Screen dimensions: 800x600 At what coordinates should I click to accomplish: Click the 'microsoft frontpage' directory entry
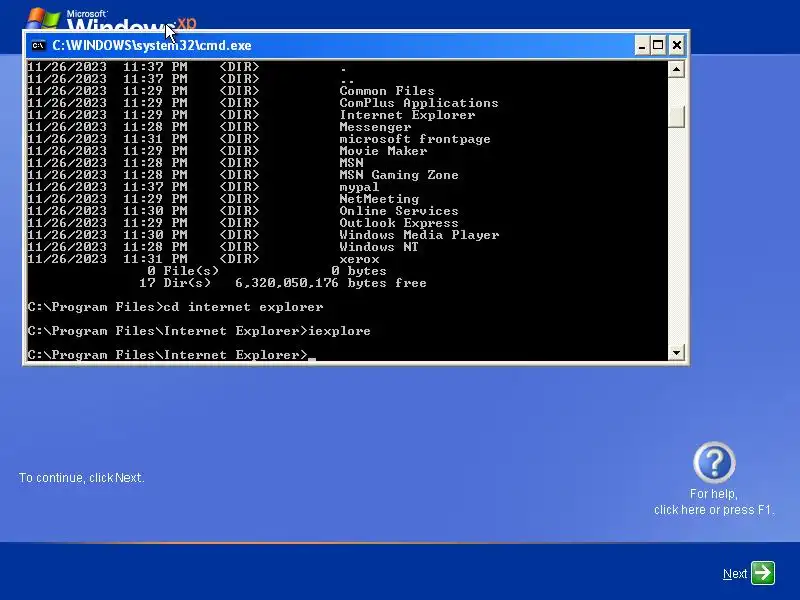(415, 139)
